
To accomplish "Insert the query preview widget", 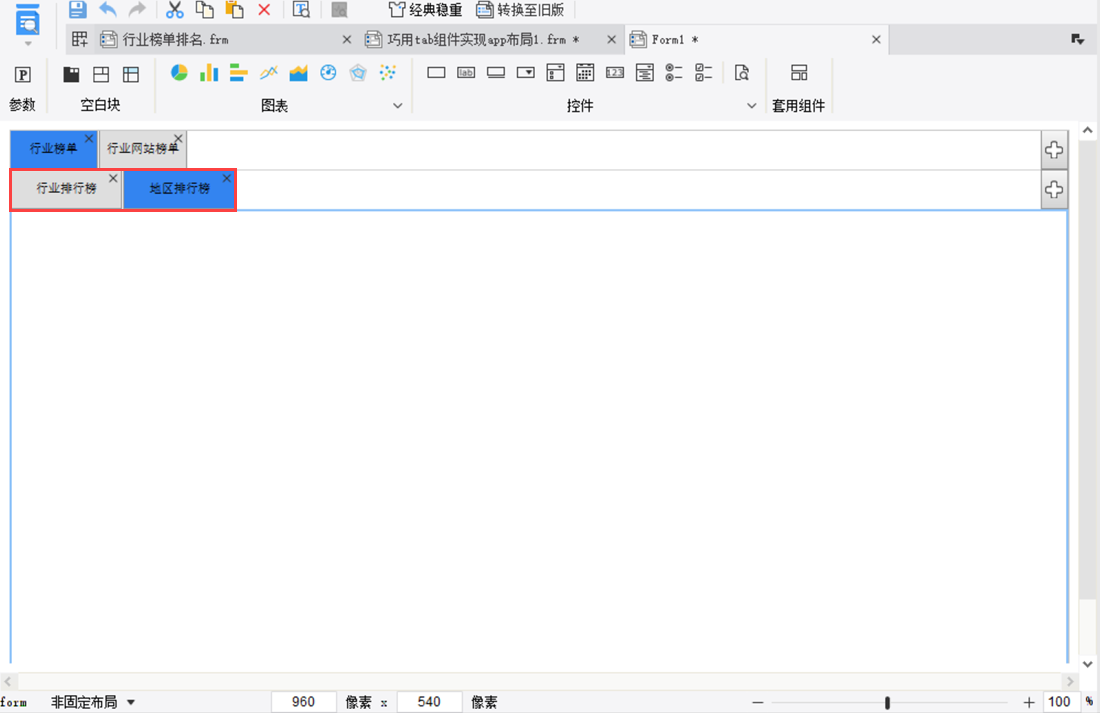I will tap(742, 72).
